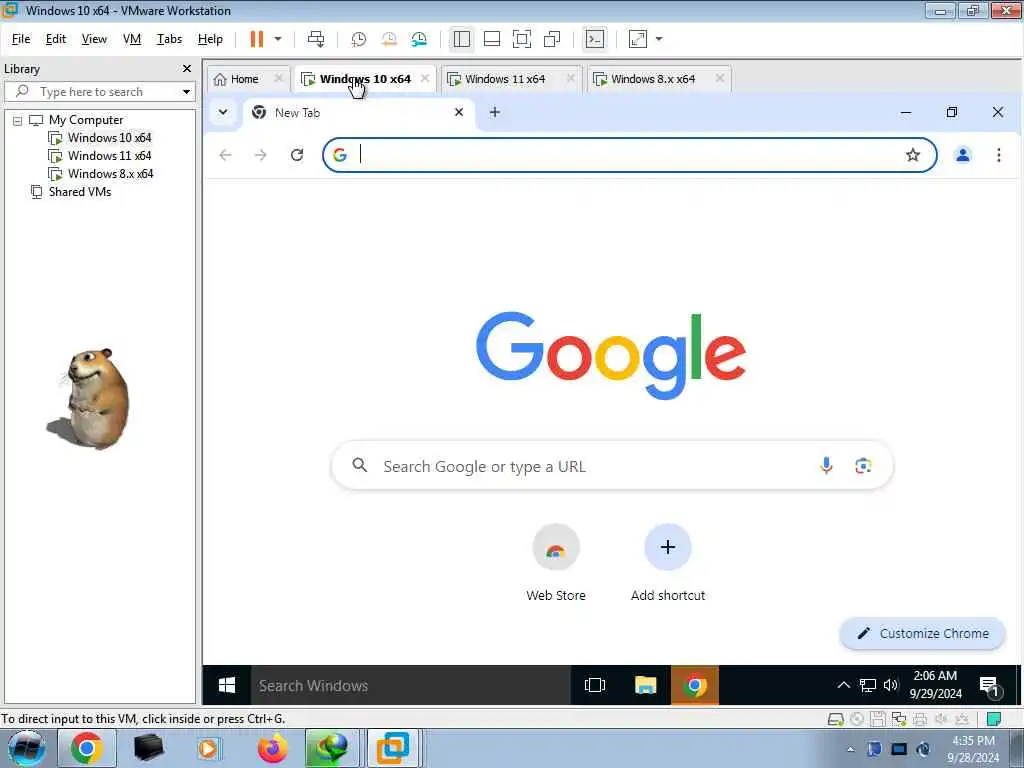
Task: Open File Explorer in guest taskbar
Action: [x=645, y=685]
